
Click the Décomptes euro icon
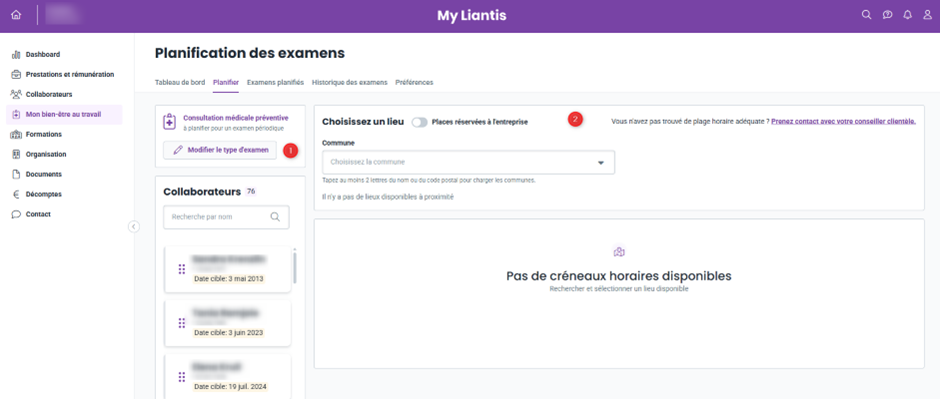16,194
